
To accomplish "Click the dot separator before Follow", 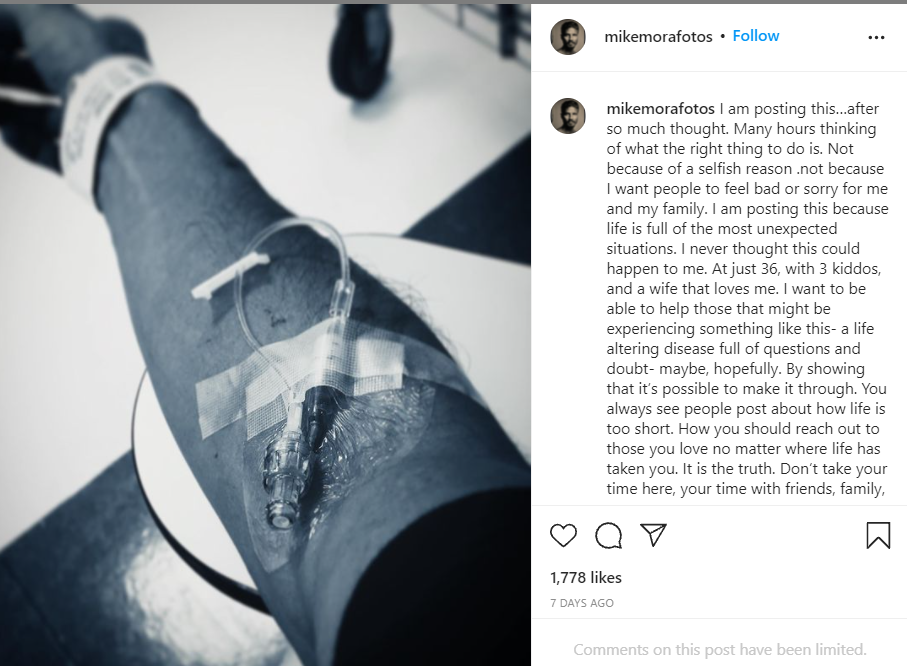I will 722,36.
